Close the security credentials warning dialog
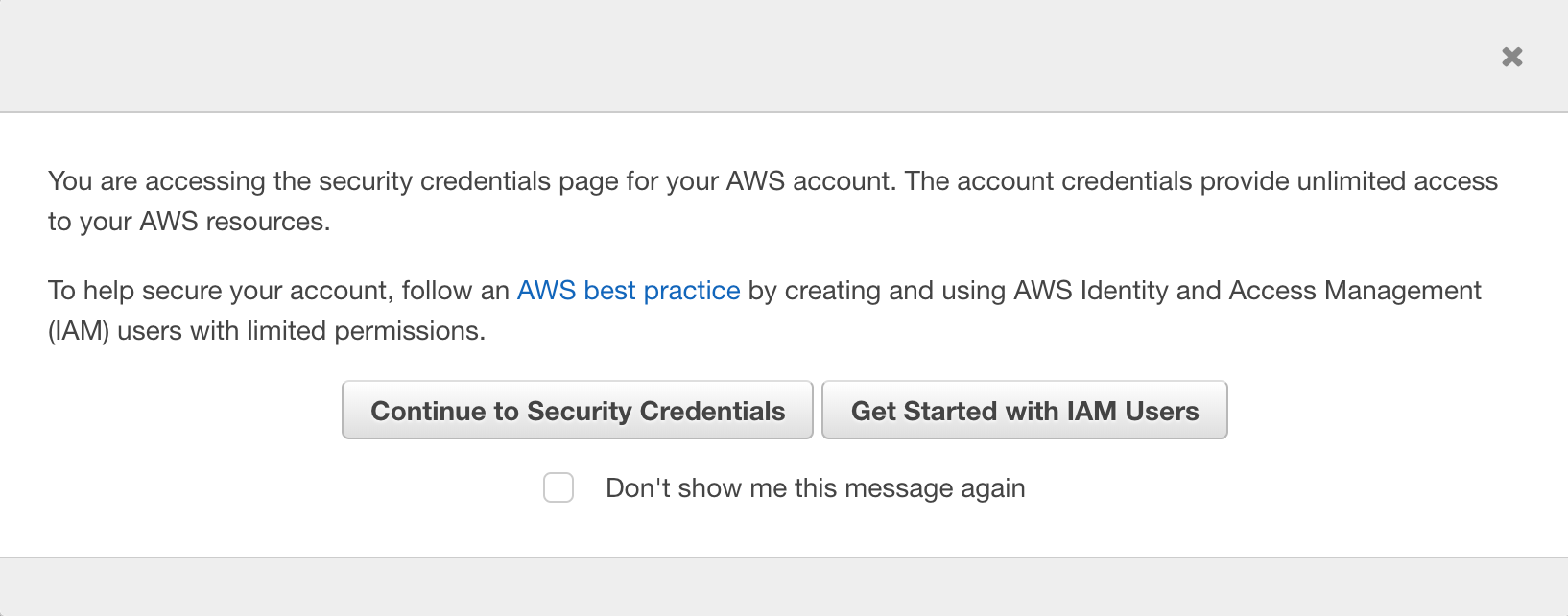1568x616 pixels. click(1512, 58)
